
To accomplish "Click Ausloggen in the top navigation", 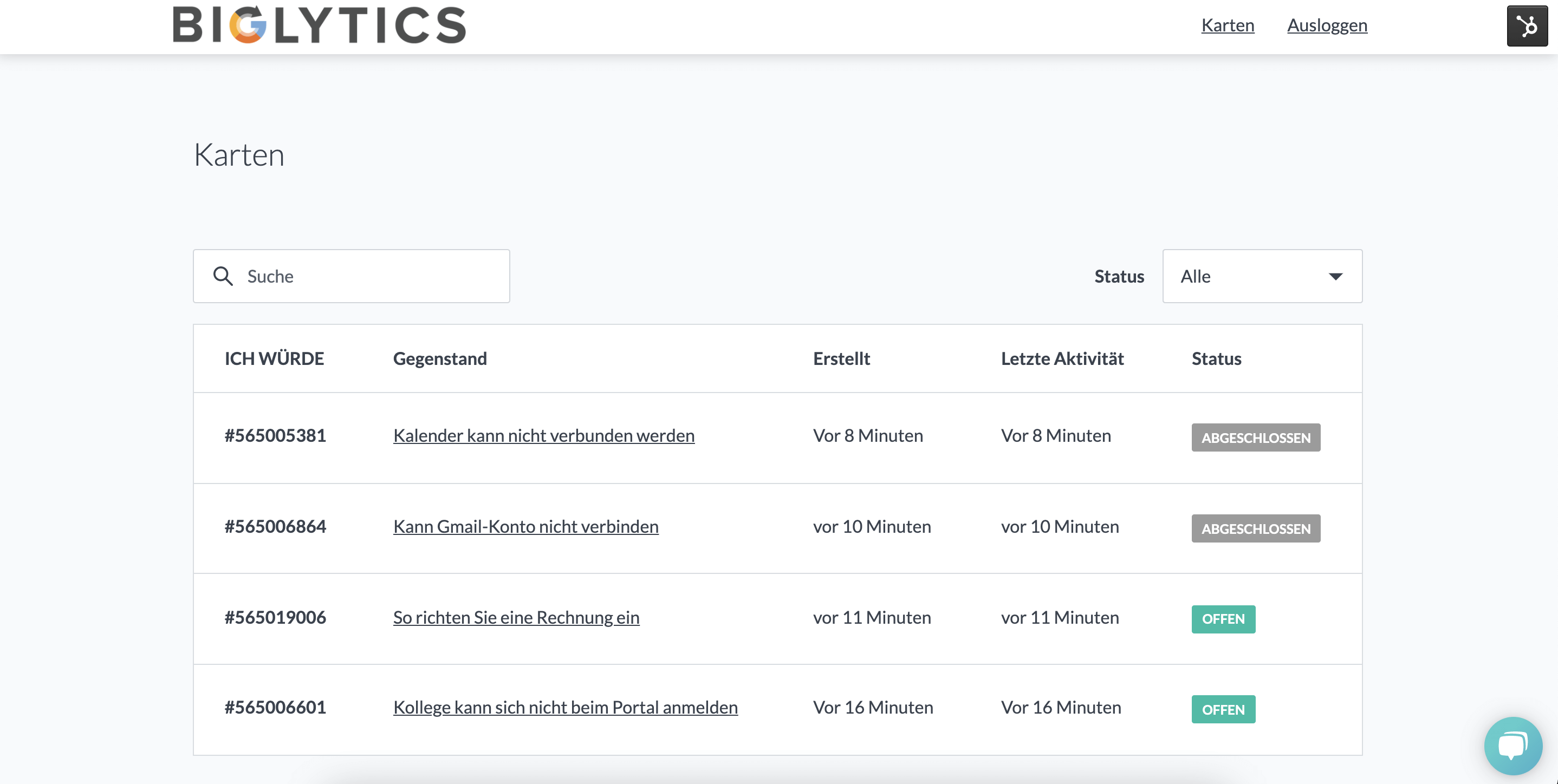I will coord(1326,25).
